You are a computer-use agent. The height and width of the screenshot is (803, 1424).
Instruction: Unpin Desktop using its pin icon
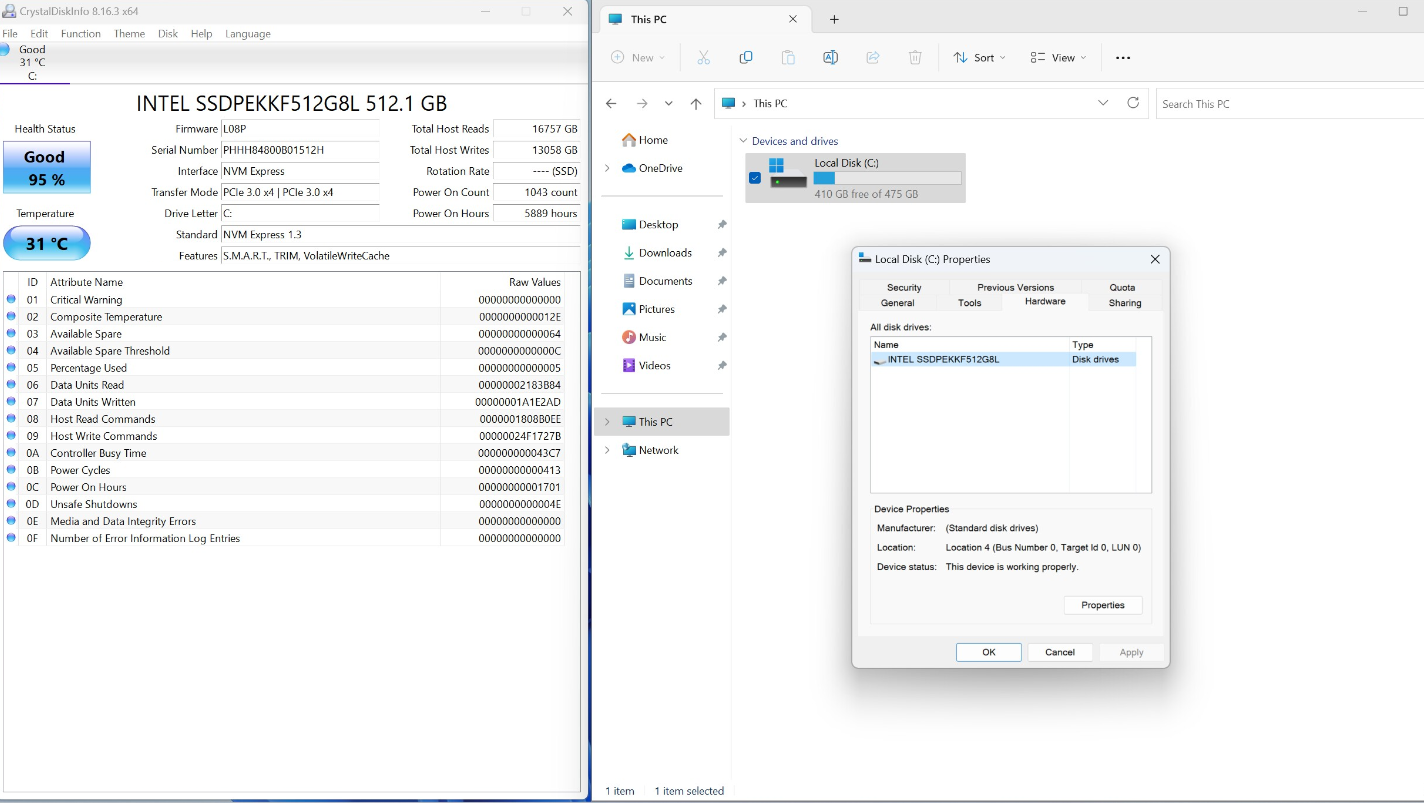(x=722, y=225)
